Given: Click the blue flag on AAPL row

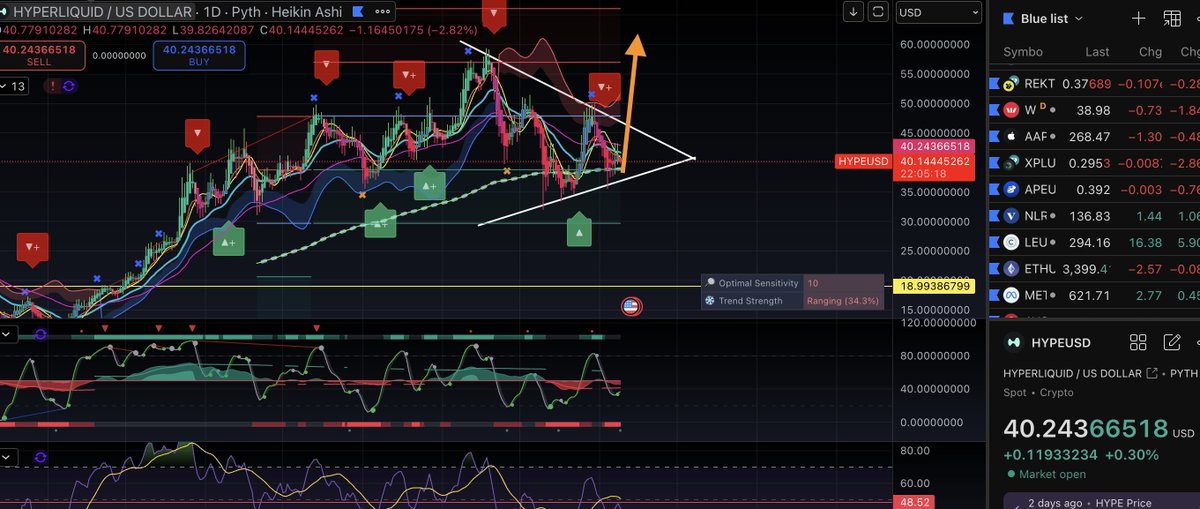Looking at the screenshot, I should (x=994, y=136).
